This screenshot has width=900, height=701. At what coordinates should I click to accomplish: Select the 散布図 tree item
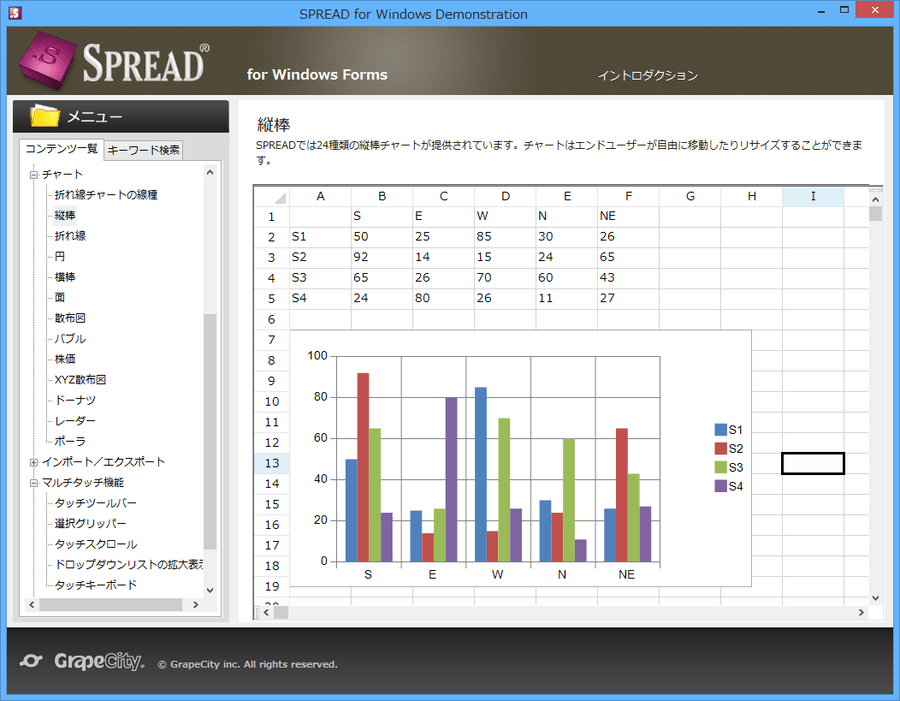(70, 318)
